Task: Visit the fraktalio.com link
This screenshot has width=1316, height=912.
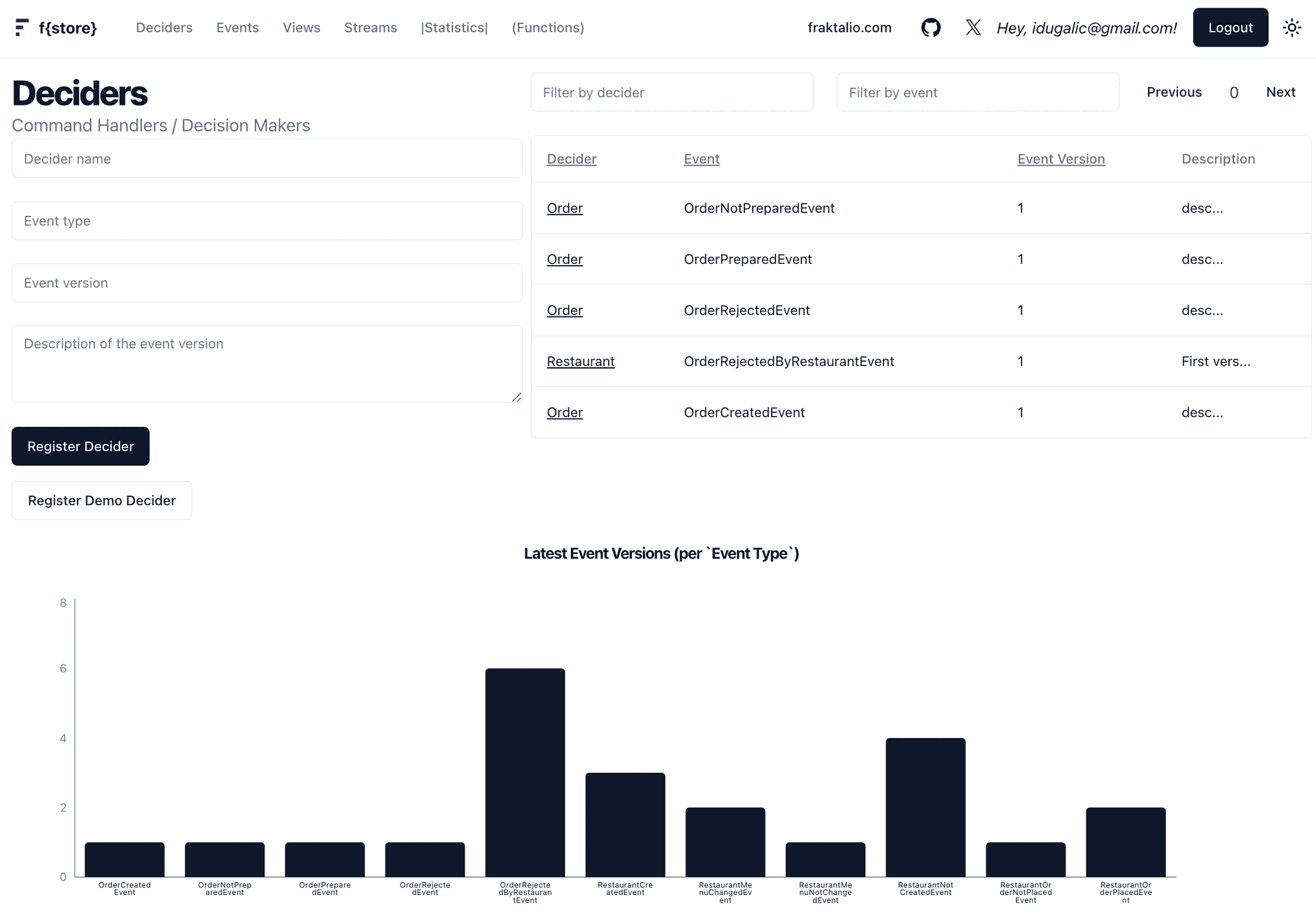Action: pyautogui.click(x=849, y=27)
